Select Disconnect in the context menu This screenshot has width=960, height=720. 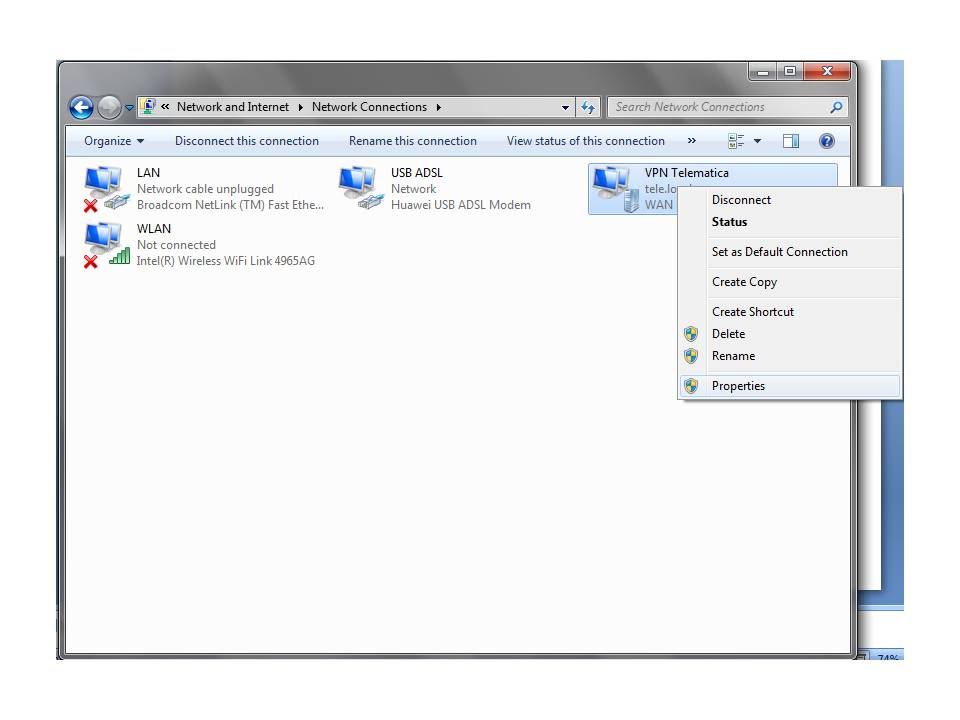741,200
